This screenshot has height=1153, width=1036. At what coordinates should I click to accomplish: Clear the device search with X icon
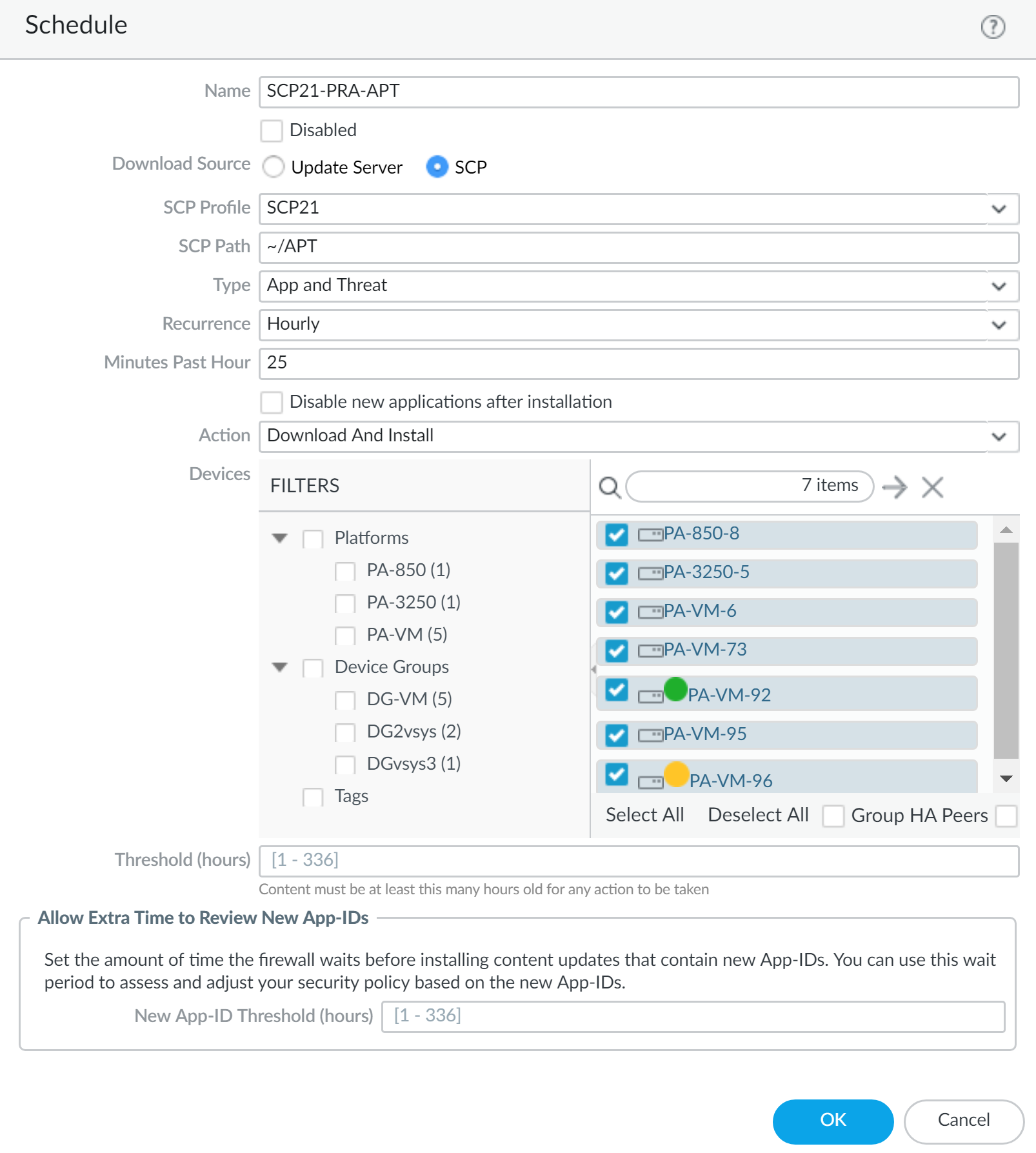(932, 487)
